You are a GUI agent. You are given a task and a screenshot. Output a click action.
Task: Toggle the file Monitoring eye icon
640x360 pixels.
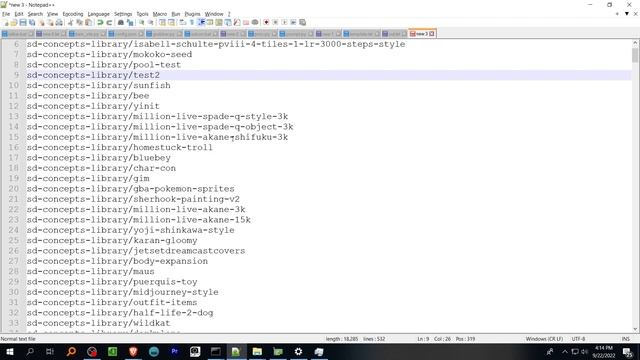[x=255, y=22]
